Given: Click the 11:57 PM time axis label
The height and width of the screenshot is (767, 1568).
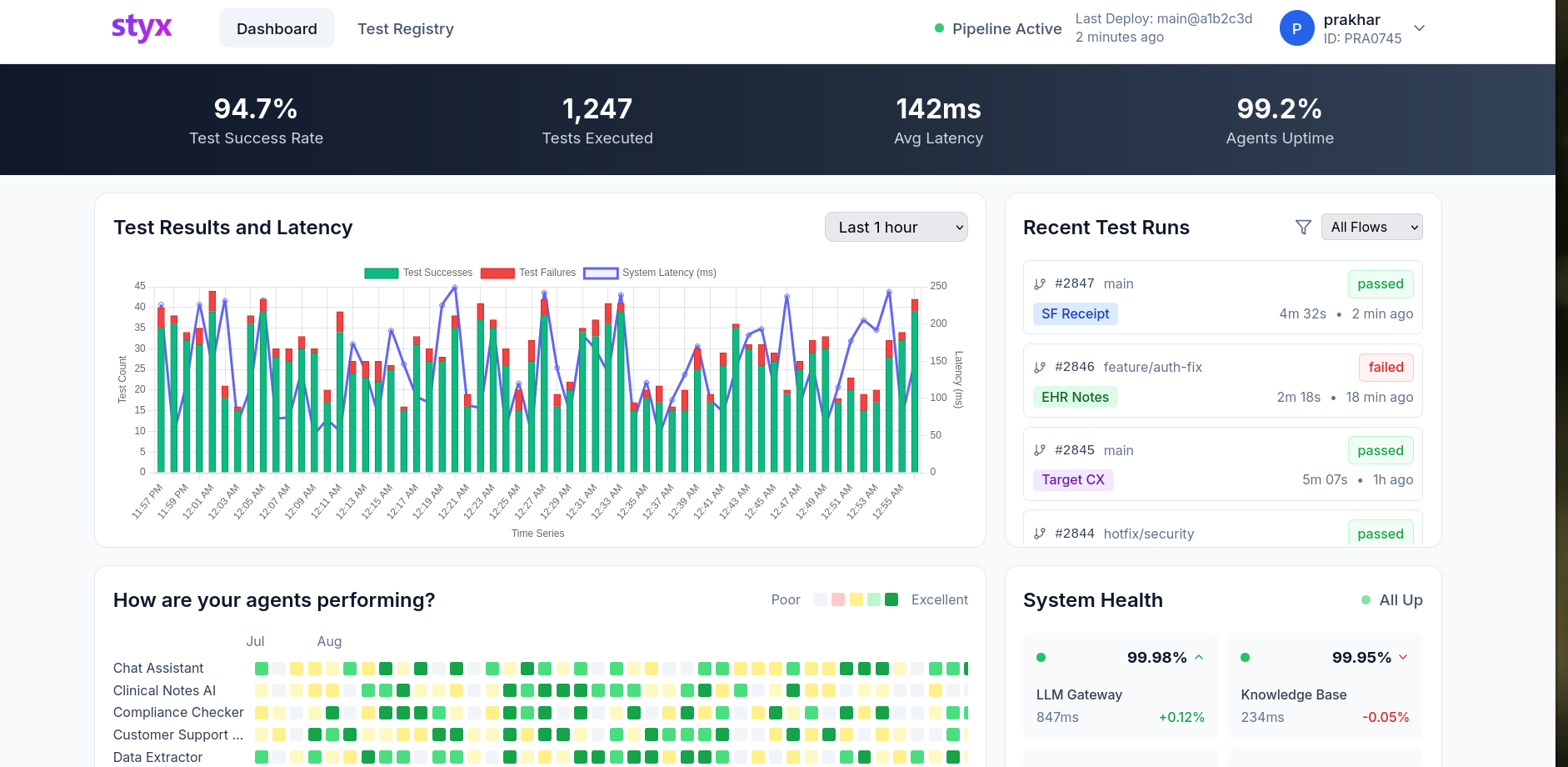Looking at the screenshot, I should coord(147,500).
